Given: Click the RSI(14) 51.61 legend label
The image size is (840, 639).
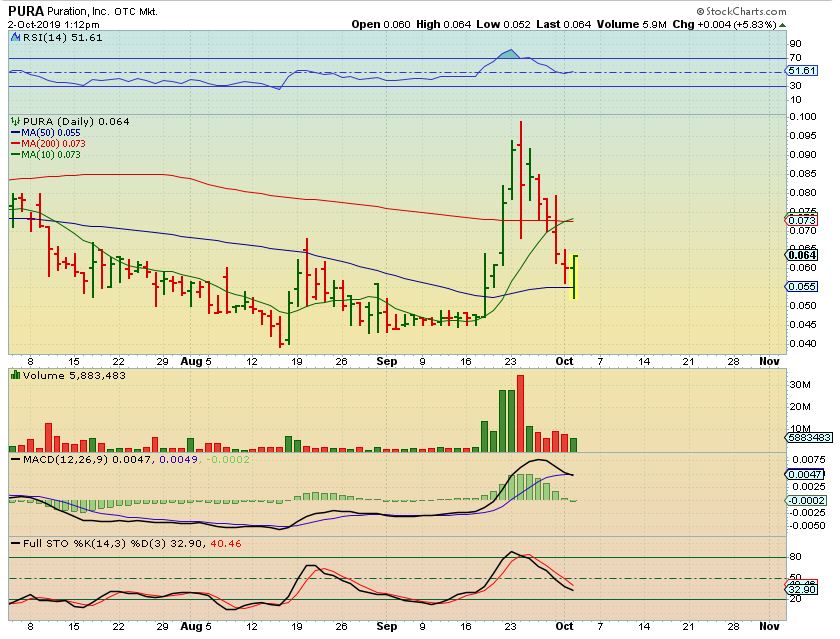Looking at the screenshot, I should point(62,37).
